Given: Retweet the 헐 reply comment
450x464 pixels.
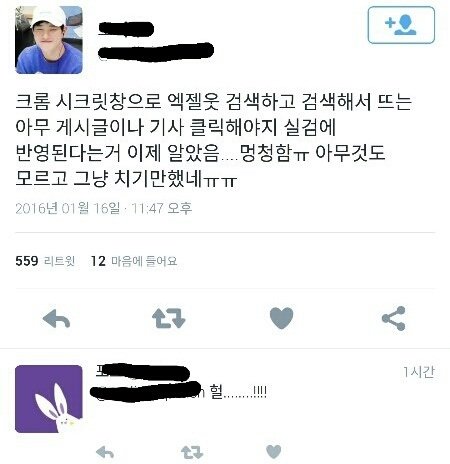Looking at the screenshot, I should pyautogui.click(x=192, y=452).
